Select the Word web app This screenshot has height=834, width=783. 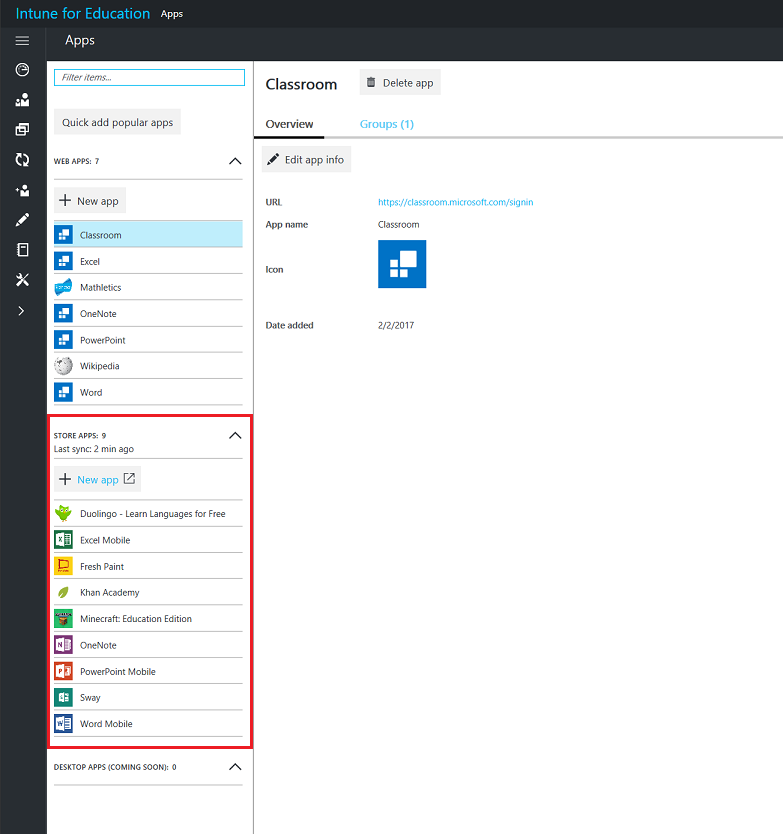[x=148, y=392]
